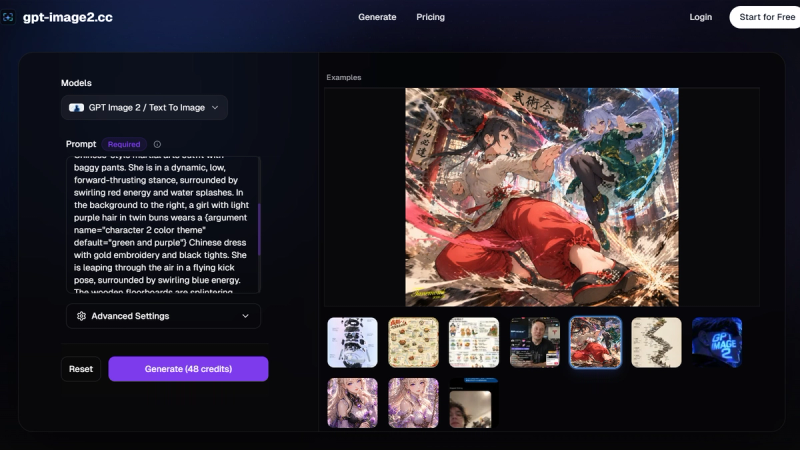Click the chevron of the Models dropdown
The height and width of the screenshot is (450, 800).
tap(215, 108)
